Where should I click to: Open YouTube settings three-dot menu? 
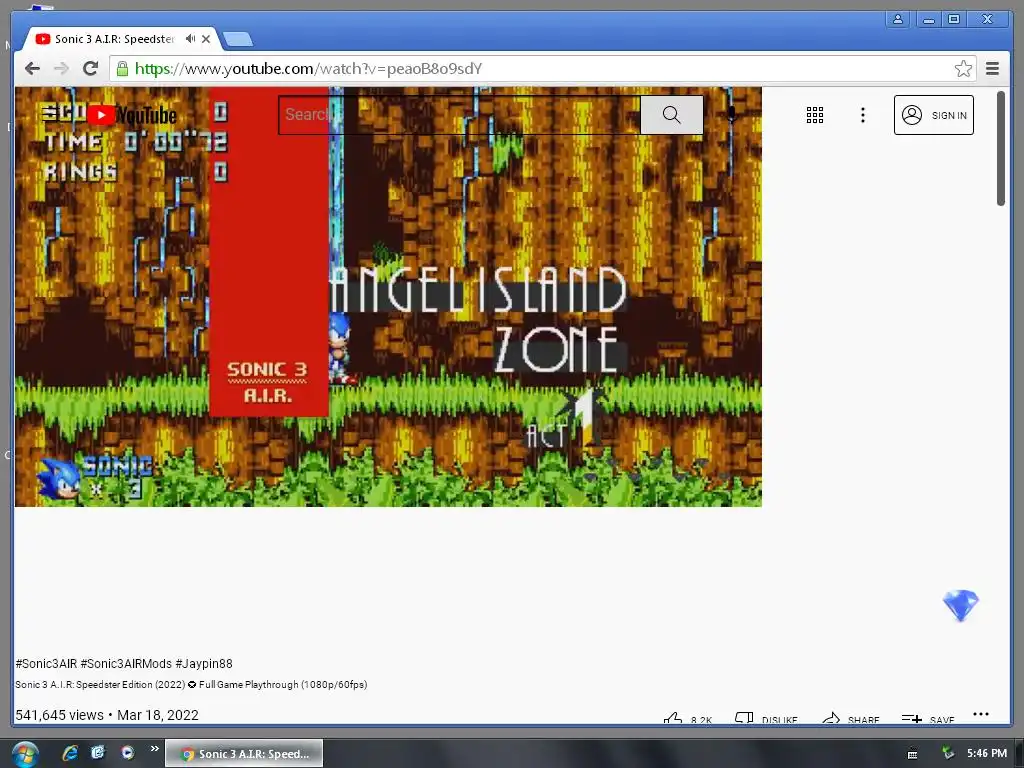863,115
